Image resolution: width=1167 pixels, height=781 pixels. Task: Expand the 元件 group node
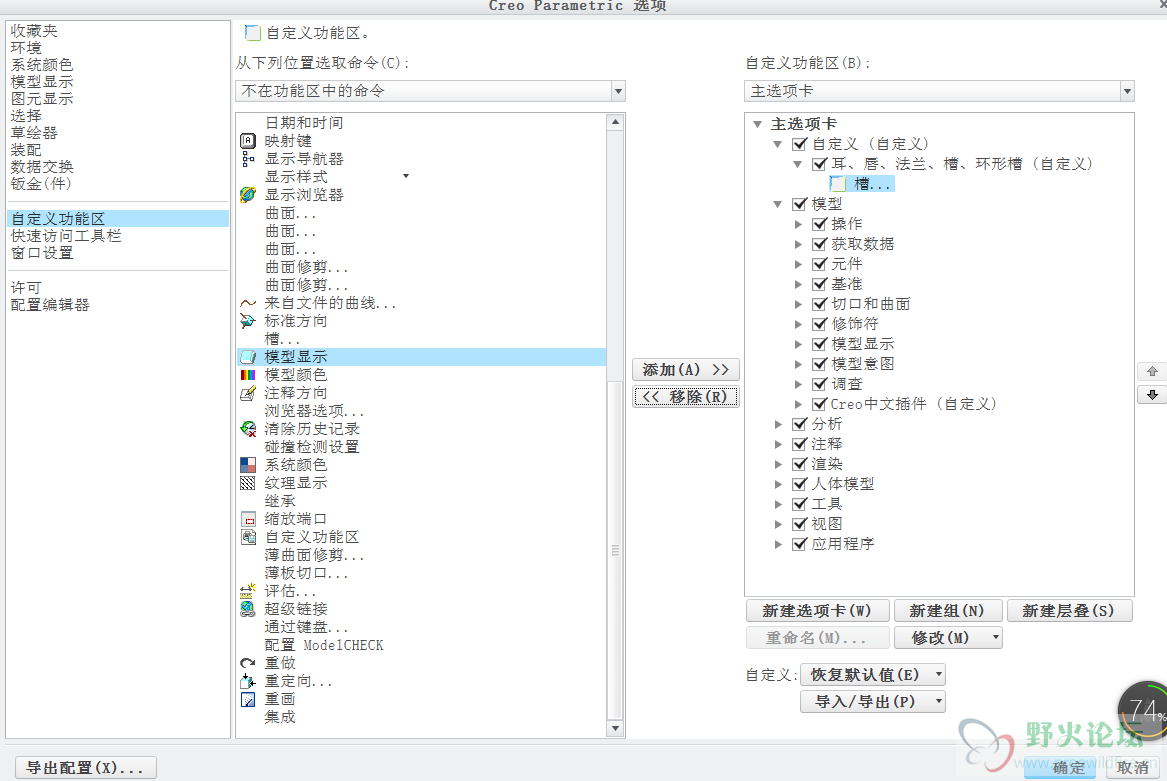[x=798, y=264]
